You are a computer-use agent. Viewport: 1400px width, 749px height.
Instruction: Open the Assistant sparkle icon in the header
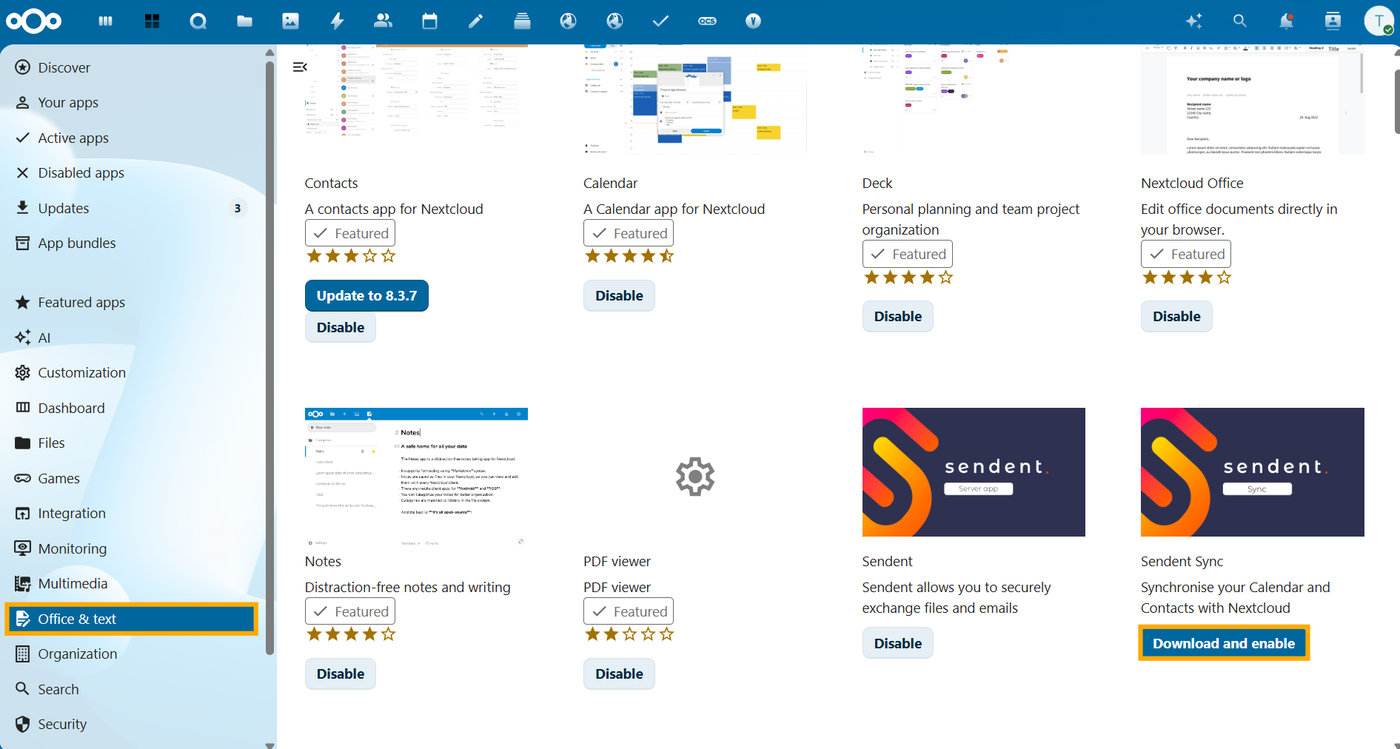pyautogui.click(x=1193, y=21)
